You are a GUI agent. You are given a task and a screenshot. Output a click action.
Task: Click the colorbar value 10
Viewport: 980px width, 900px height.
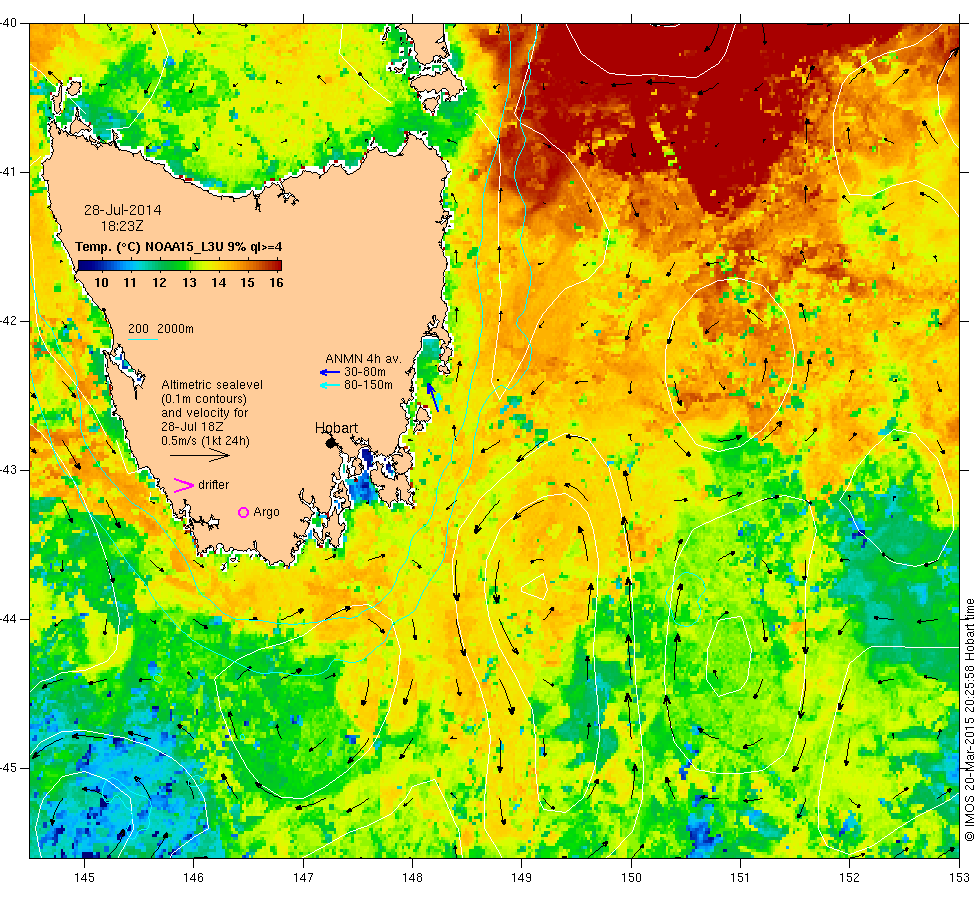pyautogui.click(x=101, y=283)
